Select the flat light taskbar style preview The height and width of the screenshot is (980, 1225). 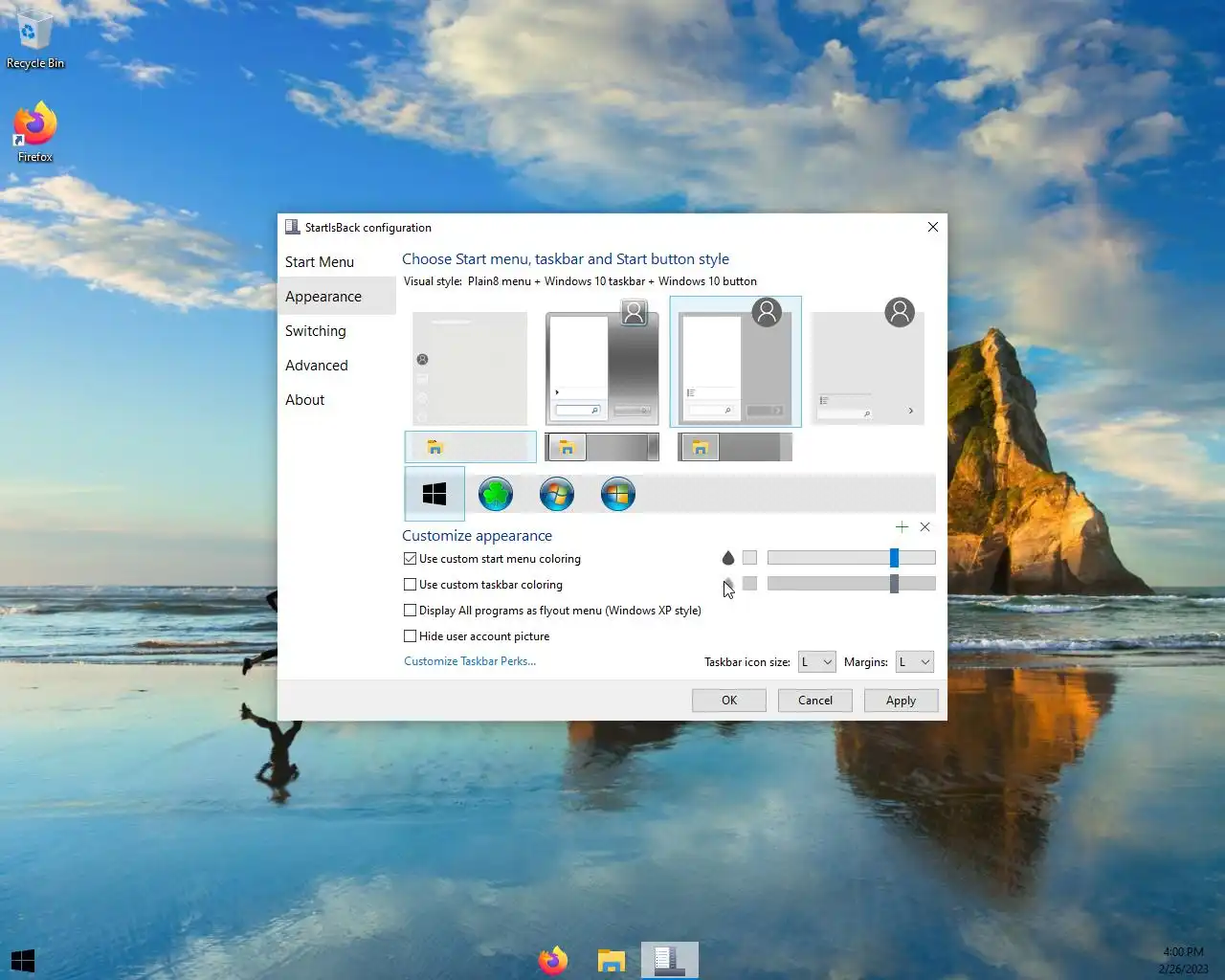(x=470, y=447)
